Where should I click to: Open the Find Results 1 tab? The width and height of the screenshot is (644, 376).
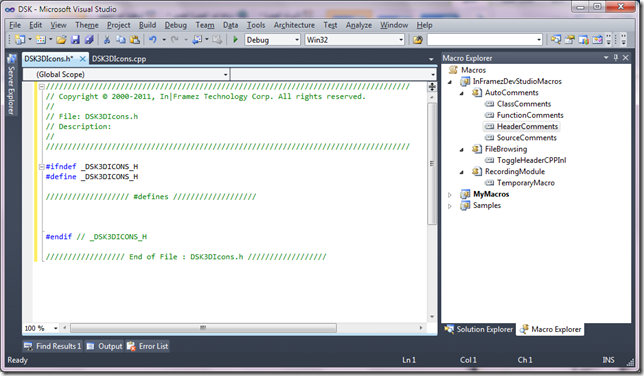53,346
